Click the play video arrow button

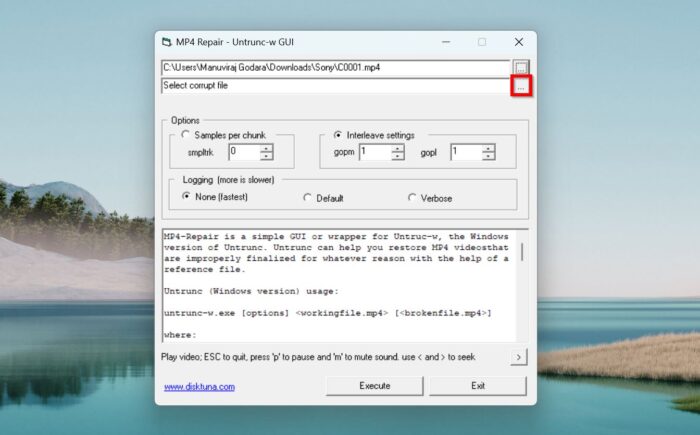coord(518,357)
